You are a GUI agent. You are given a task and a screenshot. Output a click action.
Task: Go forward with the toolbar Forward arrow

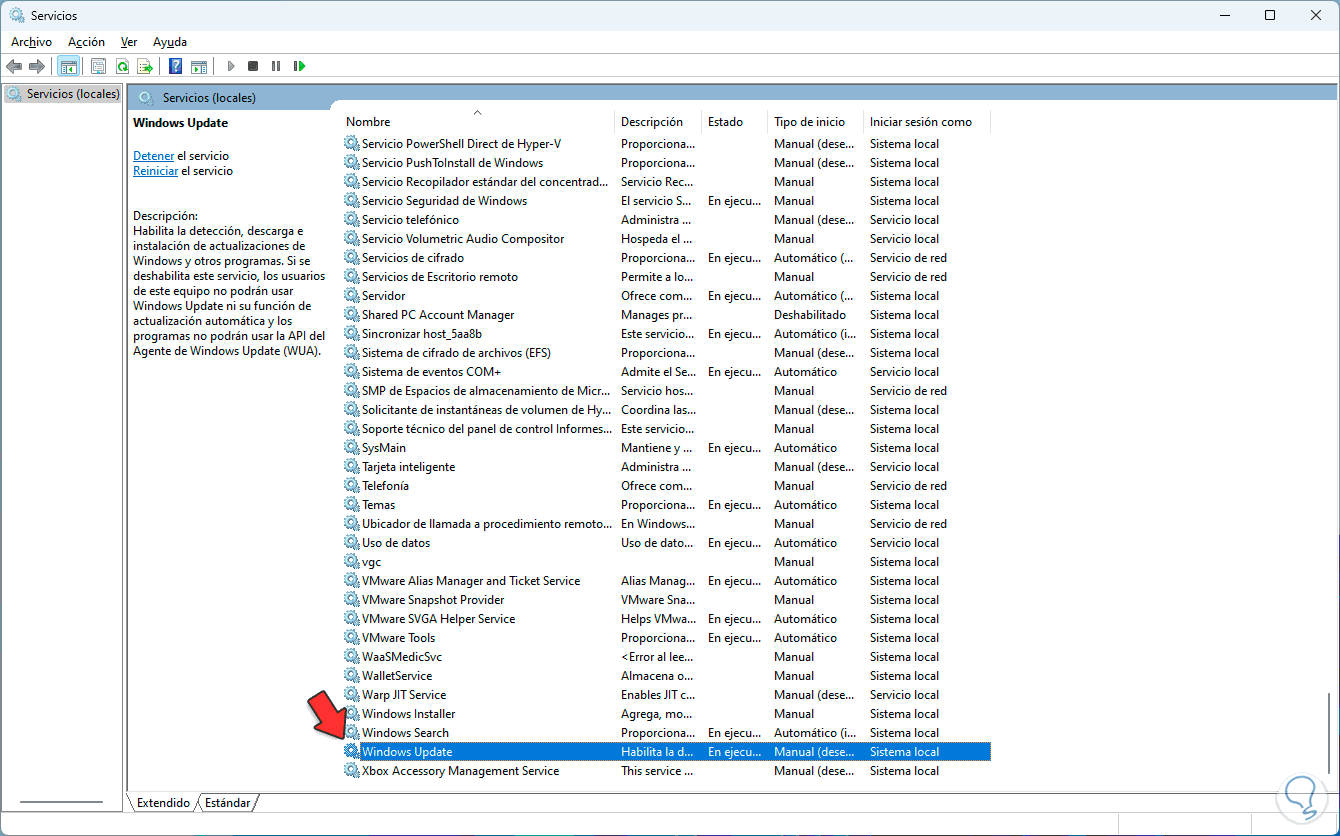[37, 66]
